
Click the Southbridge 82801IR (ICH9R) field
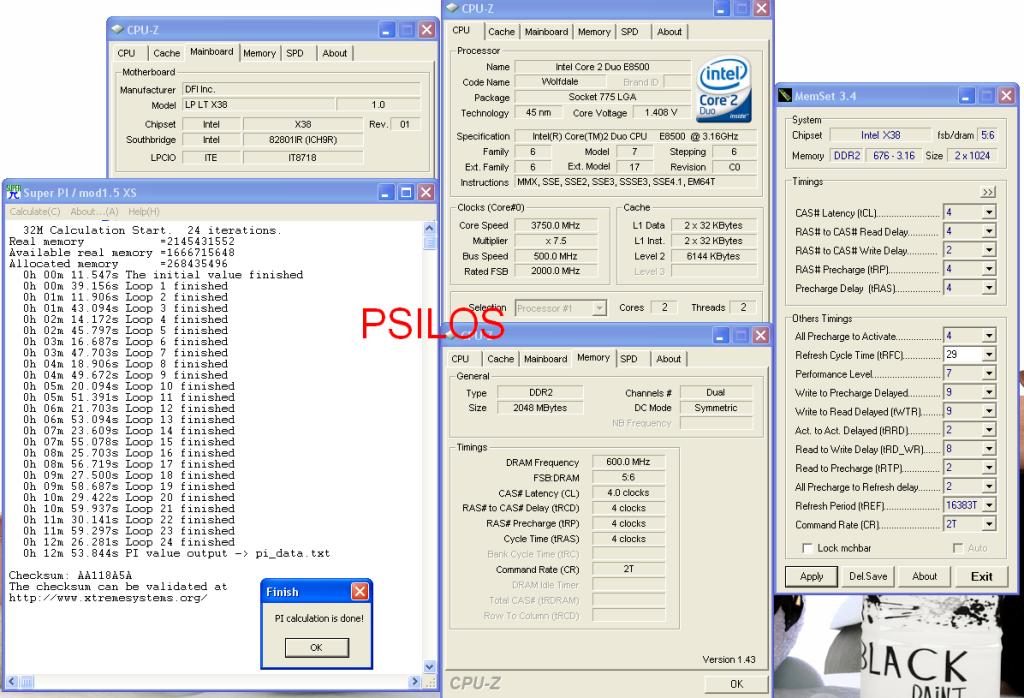pos(302,140)
